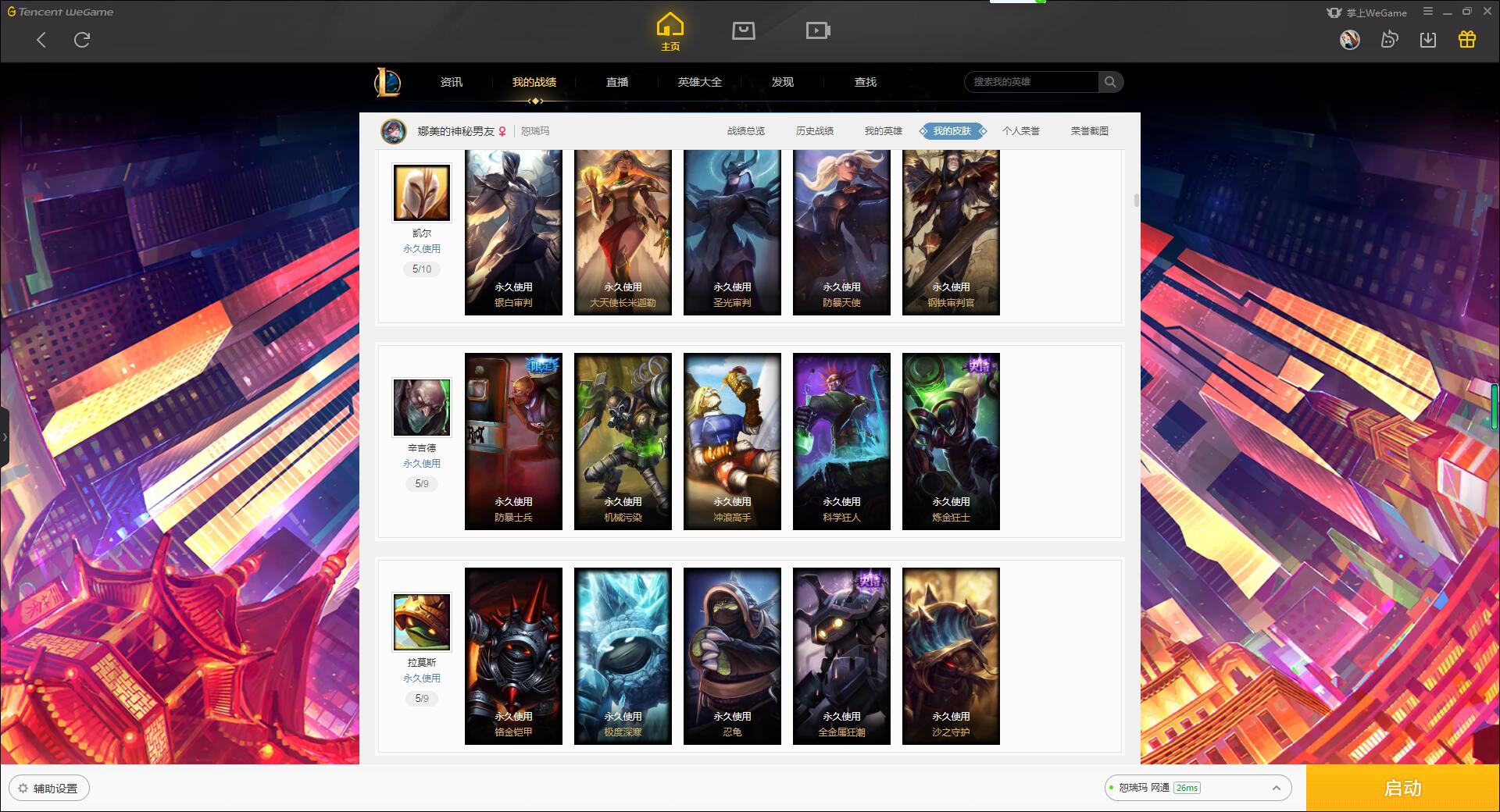Open the 防暴天使 skin card

coord(841,233)
